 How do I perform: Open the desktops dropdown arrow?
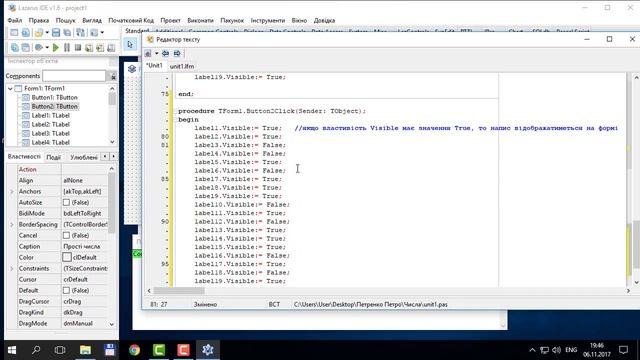tap(102, 32)
